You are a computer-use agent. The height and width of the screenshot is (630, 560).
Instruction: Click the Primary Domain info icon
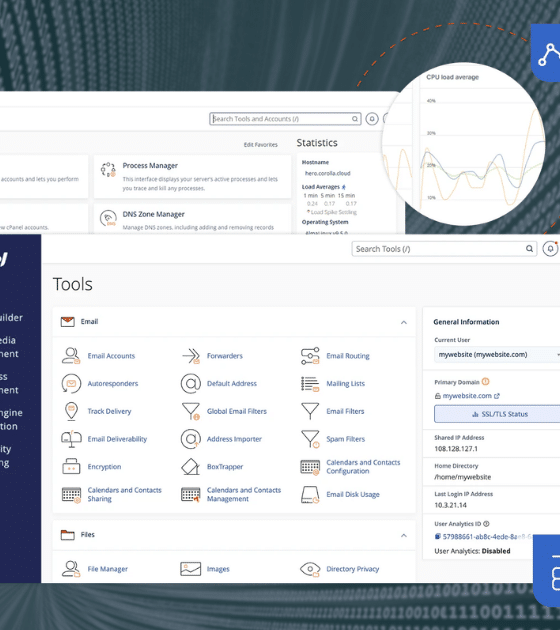pos(485,382)
